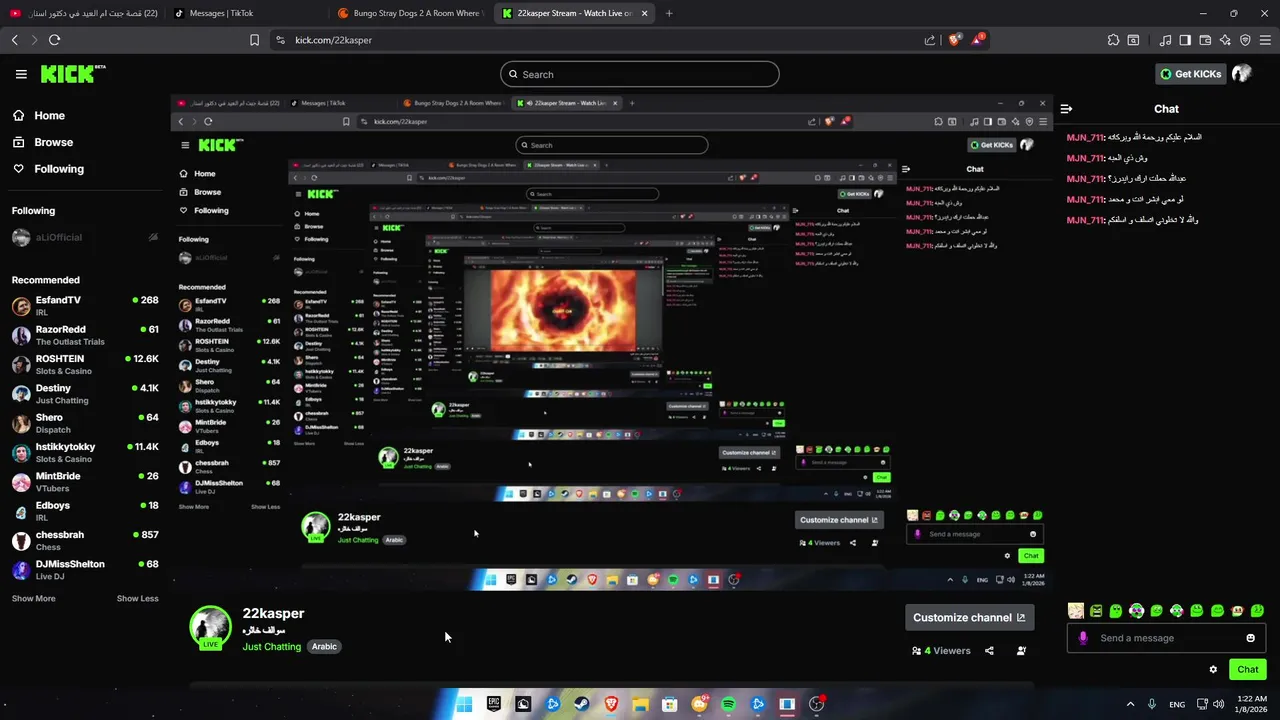Image resolution: width=1280 pixels, height=720 pixels.
Task: Collapse list with Show Less
Action: [x=137, y=599]
